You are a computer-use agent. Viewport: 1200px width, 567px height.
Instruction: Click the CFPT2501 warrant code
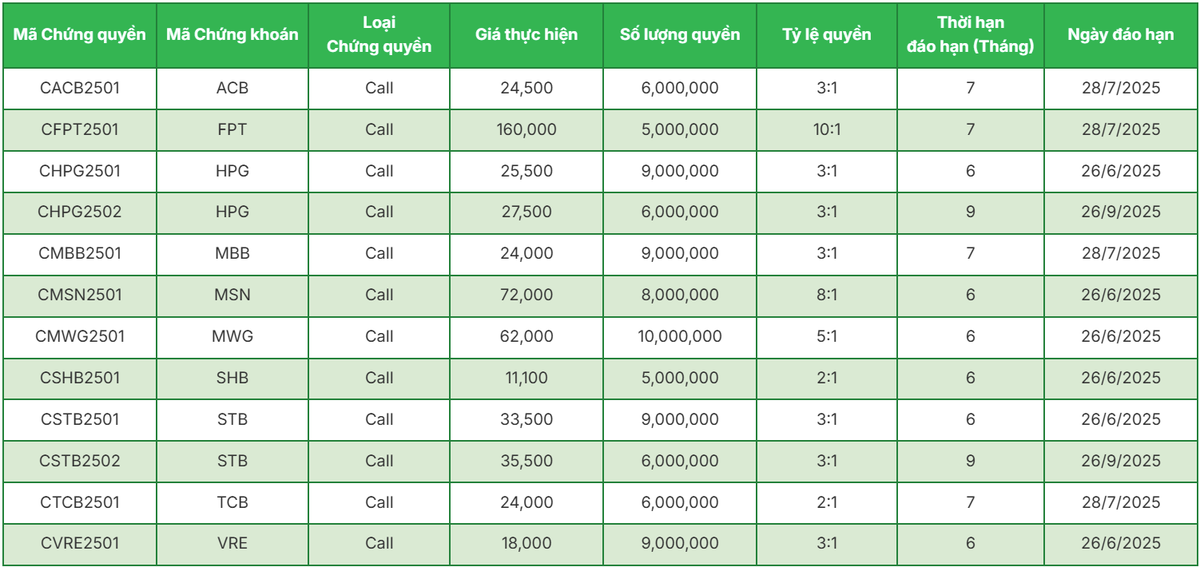[x=80, y=129]
